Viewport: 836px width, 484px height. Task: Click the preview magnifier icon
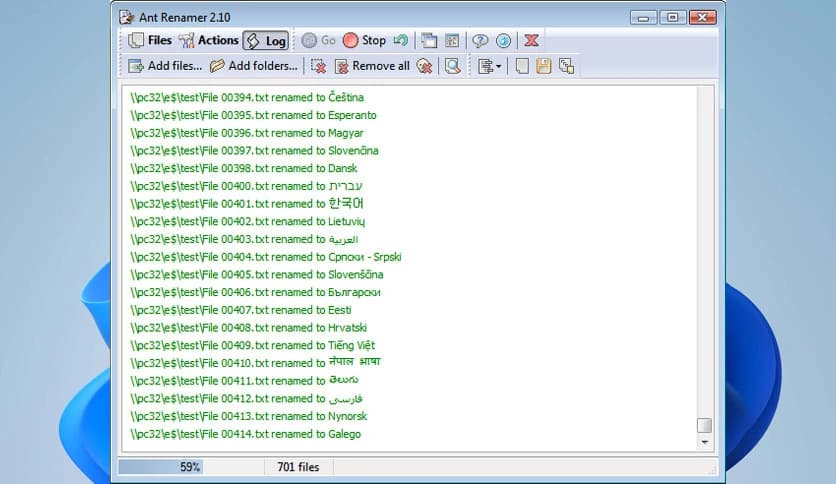(x=453, y=66)
